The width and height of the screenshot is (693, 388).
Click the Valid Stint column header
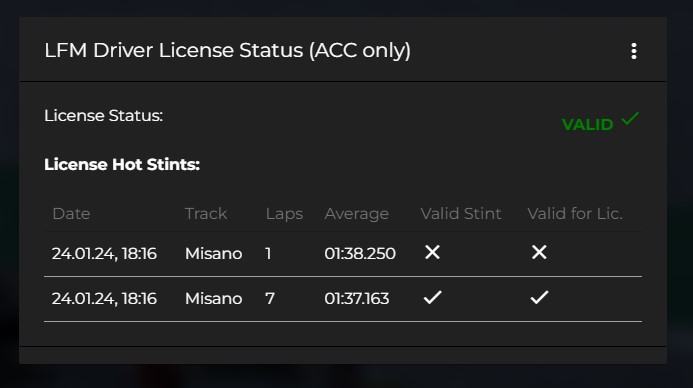click(461, 214)
